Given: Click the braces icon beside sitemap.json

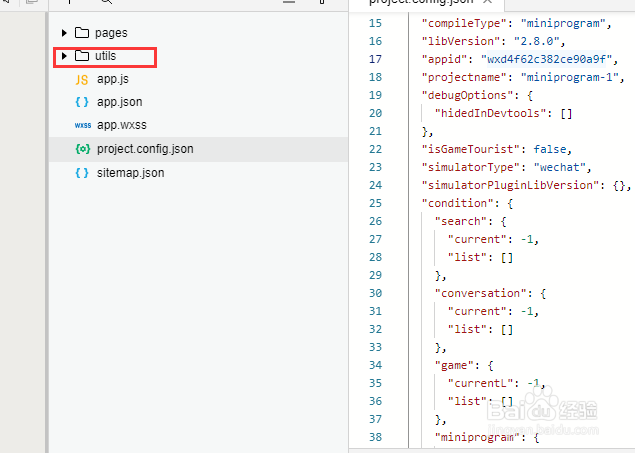Looking at the screenshot, I should pyautogui.click(x=82, y=172).
